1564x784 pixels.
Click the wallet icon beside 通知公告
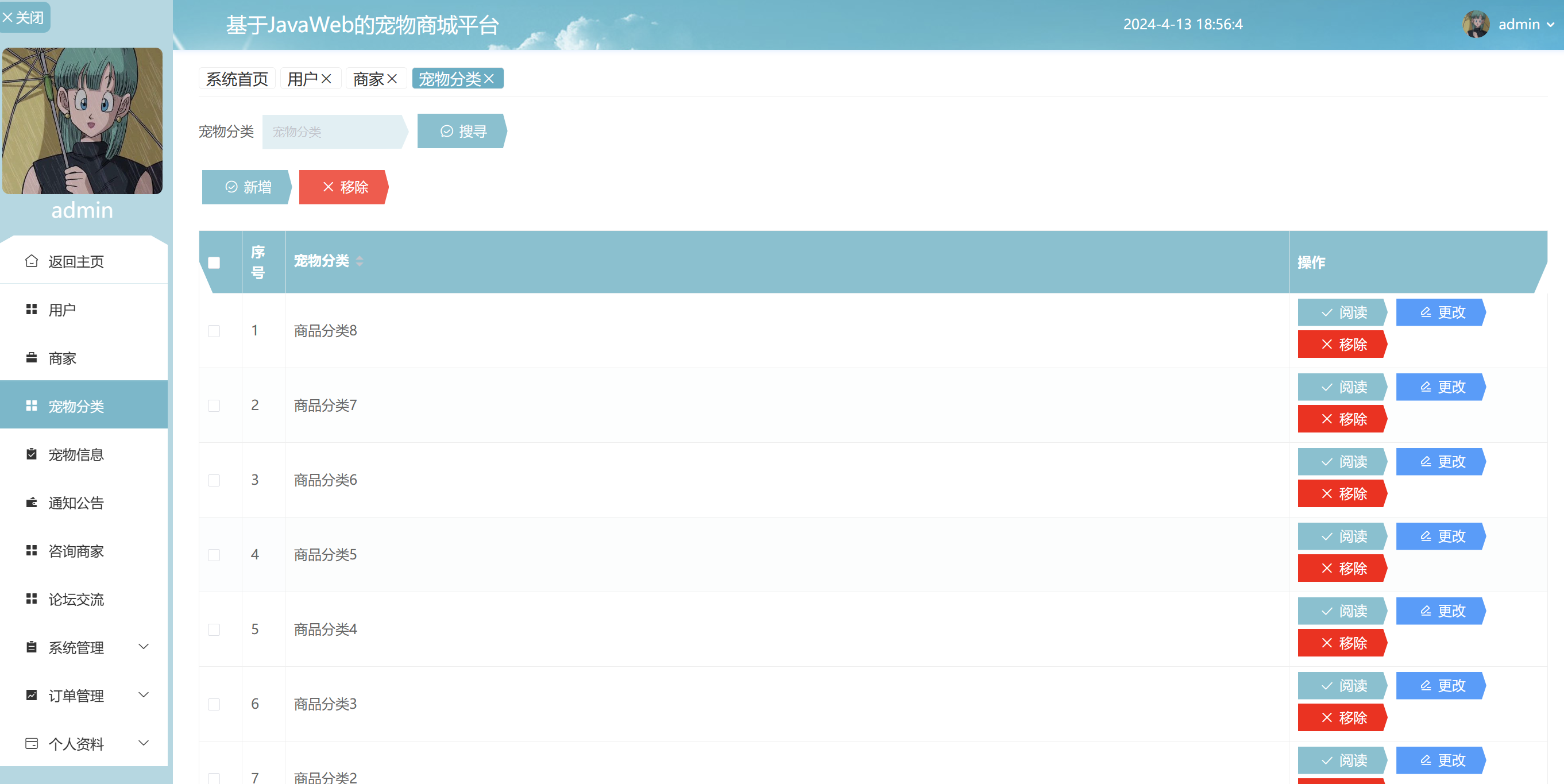(32, 502)
